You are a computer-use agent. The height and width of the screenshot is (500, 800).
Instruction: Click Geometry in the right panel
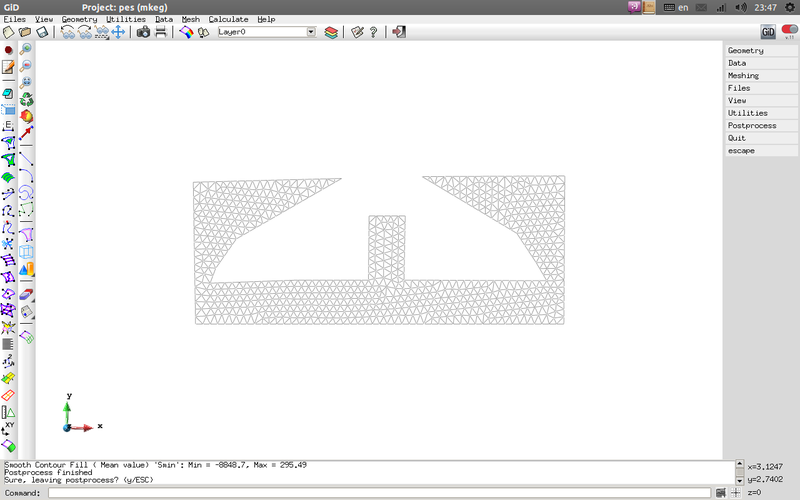click(x=761, y=51)
